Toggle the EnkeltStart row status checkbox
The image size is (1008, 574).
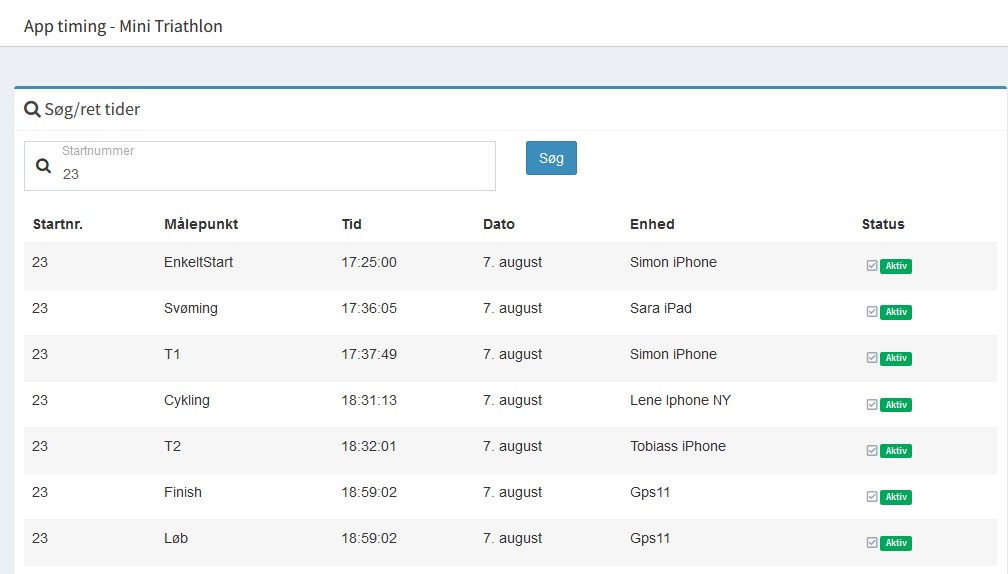click(x=872, y=265)
